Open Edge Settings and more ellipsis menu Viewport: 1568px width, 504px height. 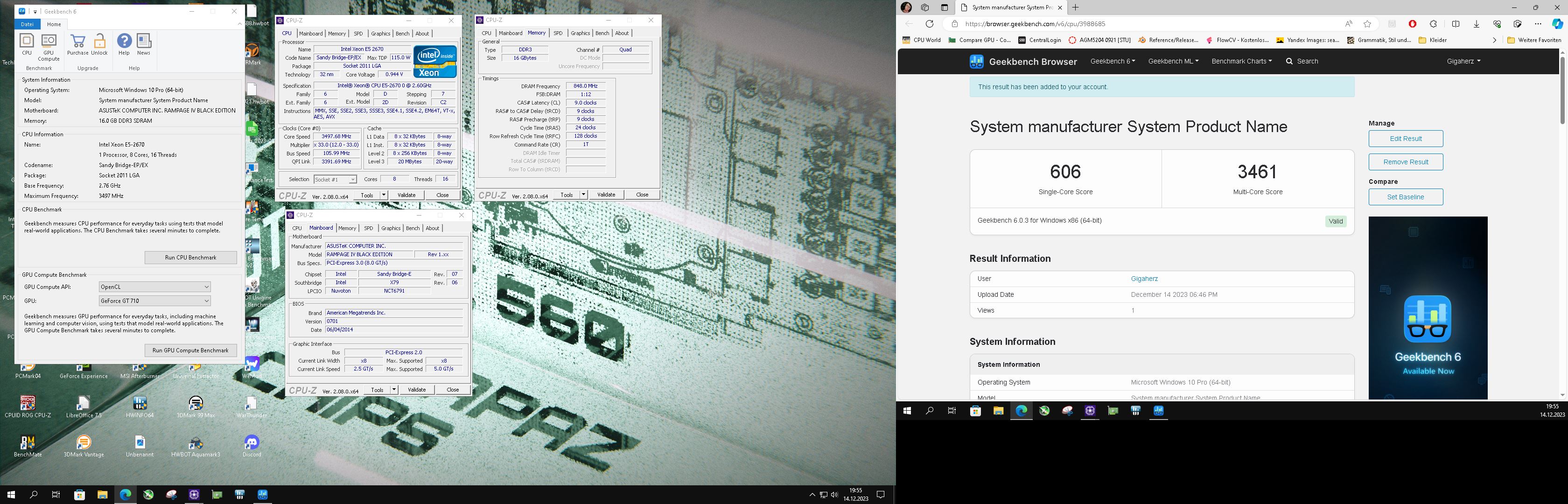[1538, 24]
